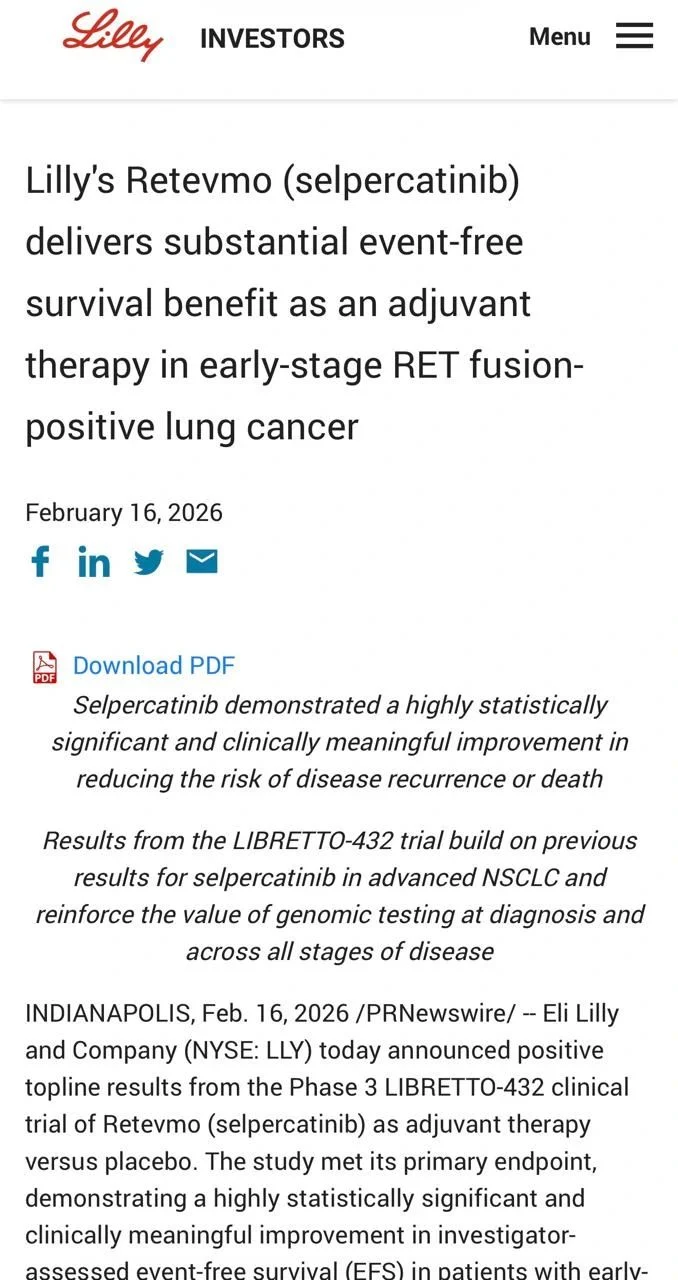678x1280 pixels.
Task: Share the article on LinkedIn
Action: click(x=94, y=562)
